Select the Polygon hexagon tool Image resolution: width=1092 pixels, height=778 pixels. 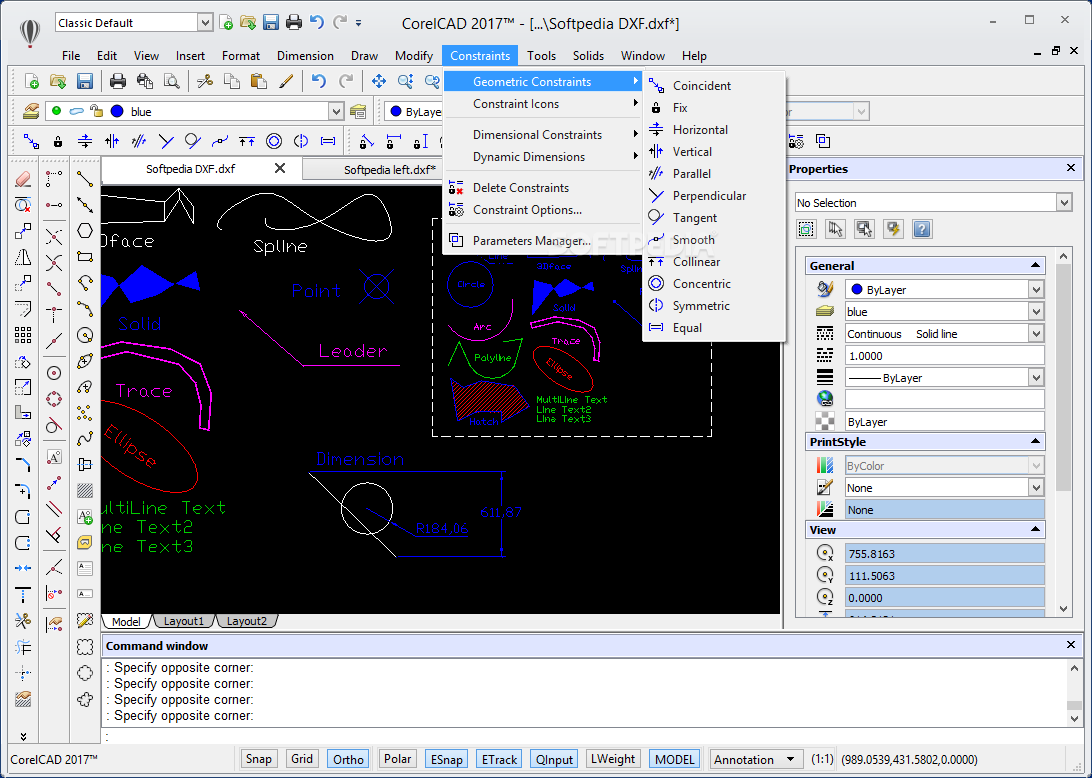[x=85, y=231]
